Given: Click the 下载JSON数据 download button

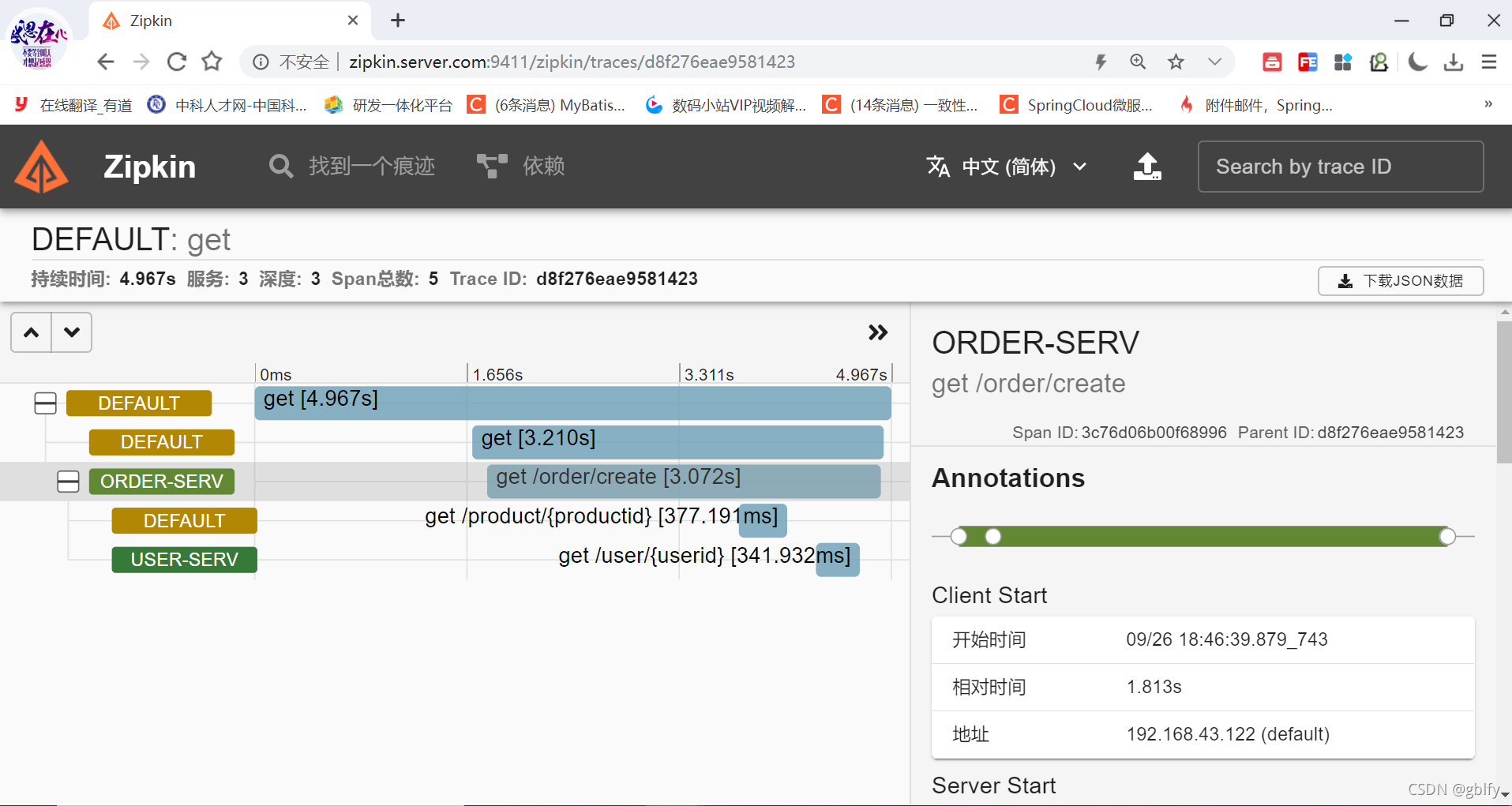Looking at the screenshot, I should tap(1401, 281).
